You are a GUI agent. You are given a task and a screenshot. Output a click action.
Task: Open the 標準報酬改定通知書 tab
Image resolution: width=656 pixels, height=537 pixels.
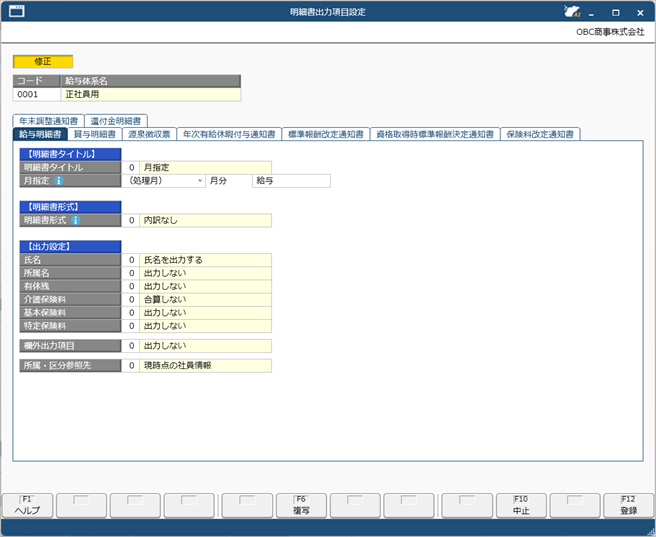[x=326, y=134]
